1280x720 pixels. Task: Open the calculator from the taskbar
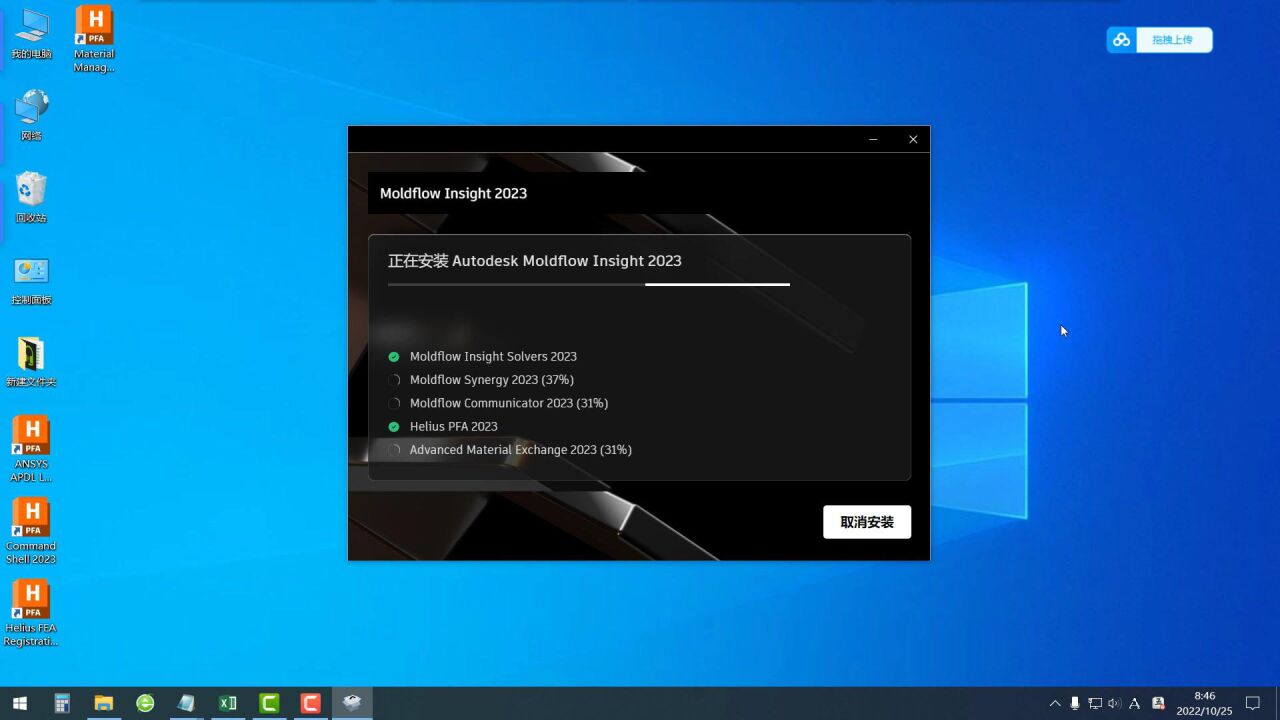click(62, 704)
